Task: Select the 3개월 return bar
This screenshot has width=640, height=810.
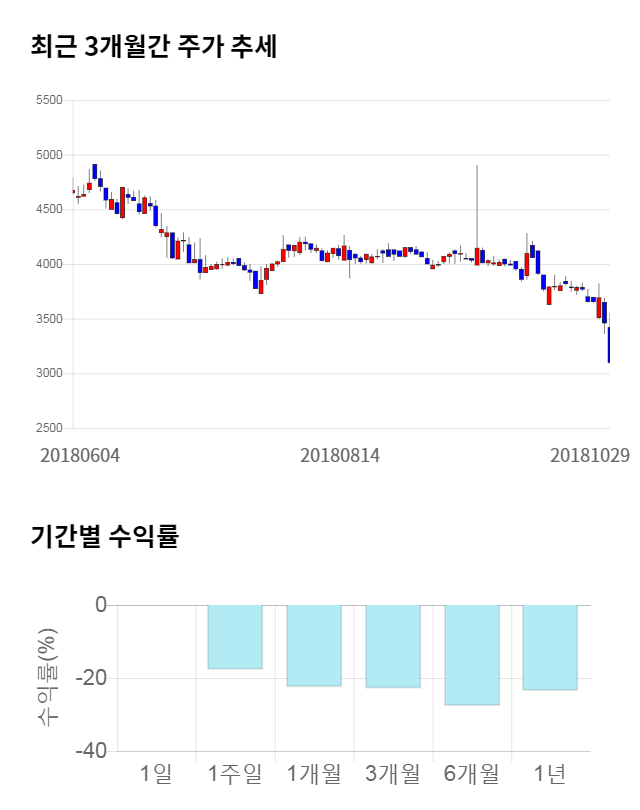Action: pyautogui.click(x=393, y=646)
